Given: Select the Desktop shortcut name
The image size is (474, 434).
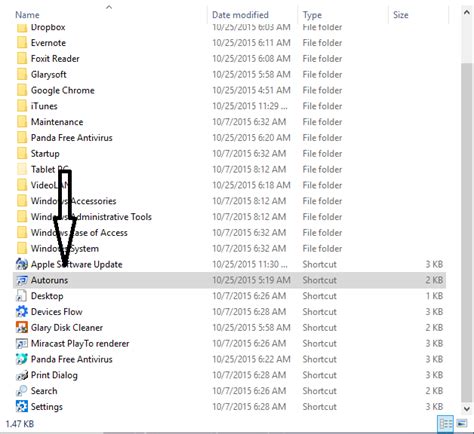Looking at the screenshot, I should (x=47, y=296).
